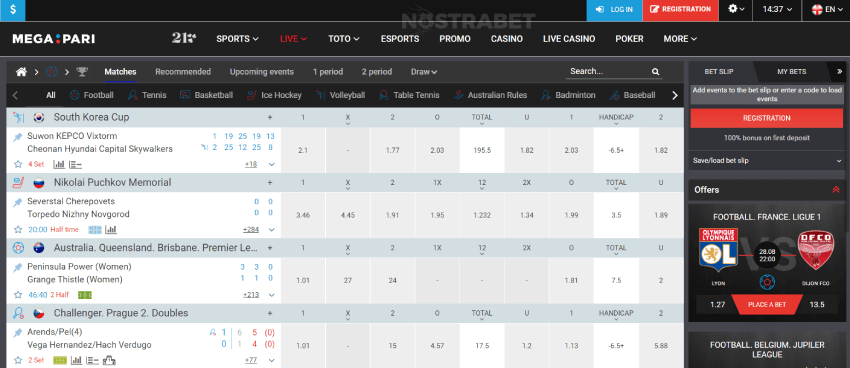850x368 pixels.
Task: Click volleyball icon beside South Korea Cup
Action: tap(18, 117)
